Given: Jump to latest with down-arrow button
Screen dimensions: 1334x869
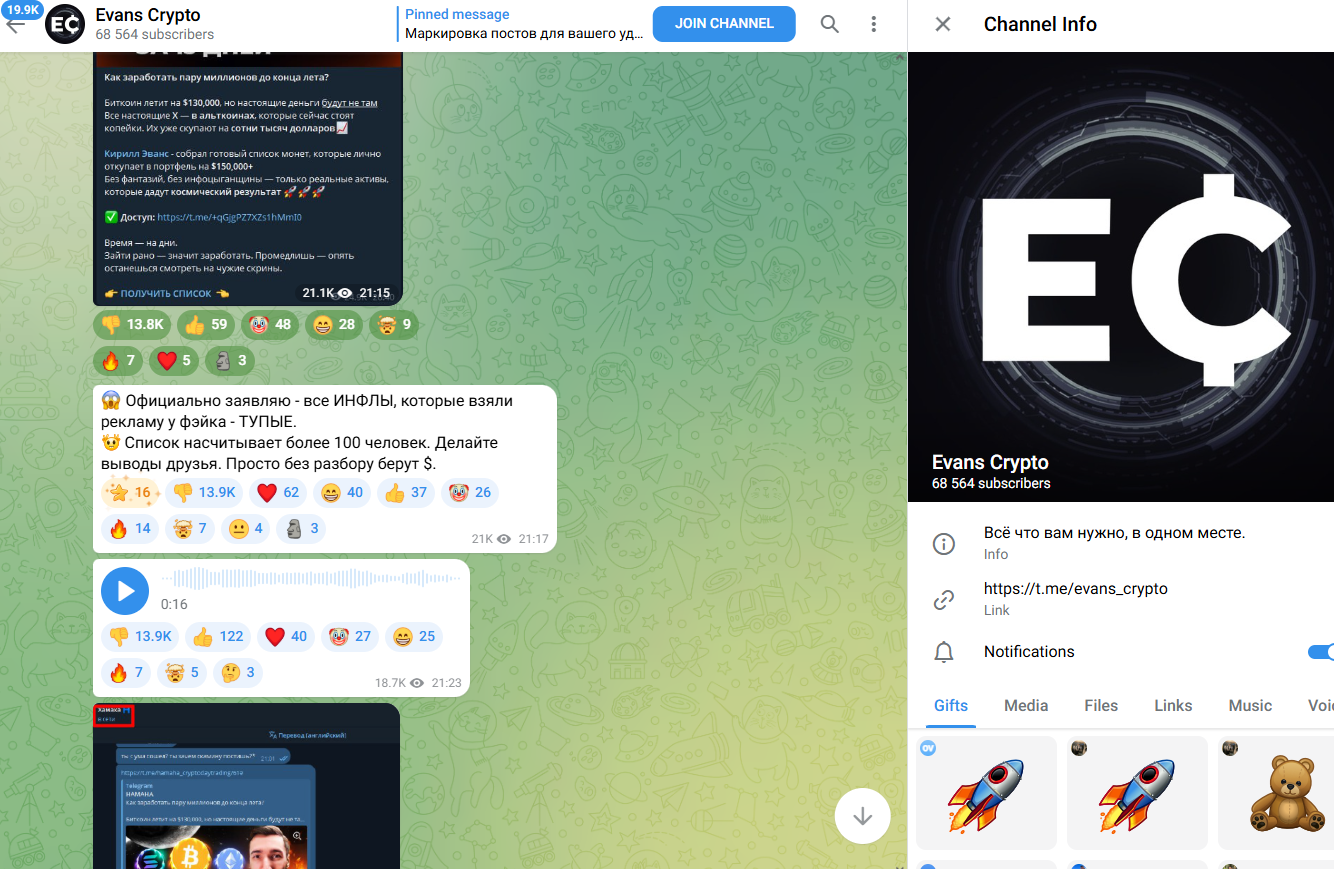Looking at the screenshot, I should point(862,816).
